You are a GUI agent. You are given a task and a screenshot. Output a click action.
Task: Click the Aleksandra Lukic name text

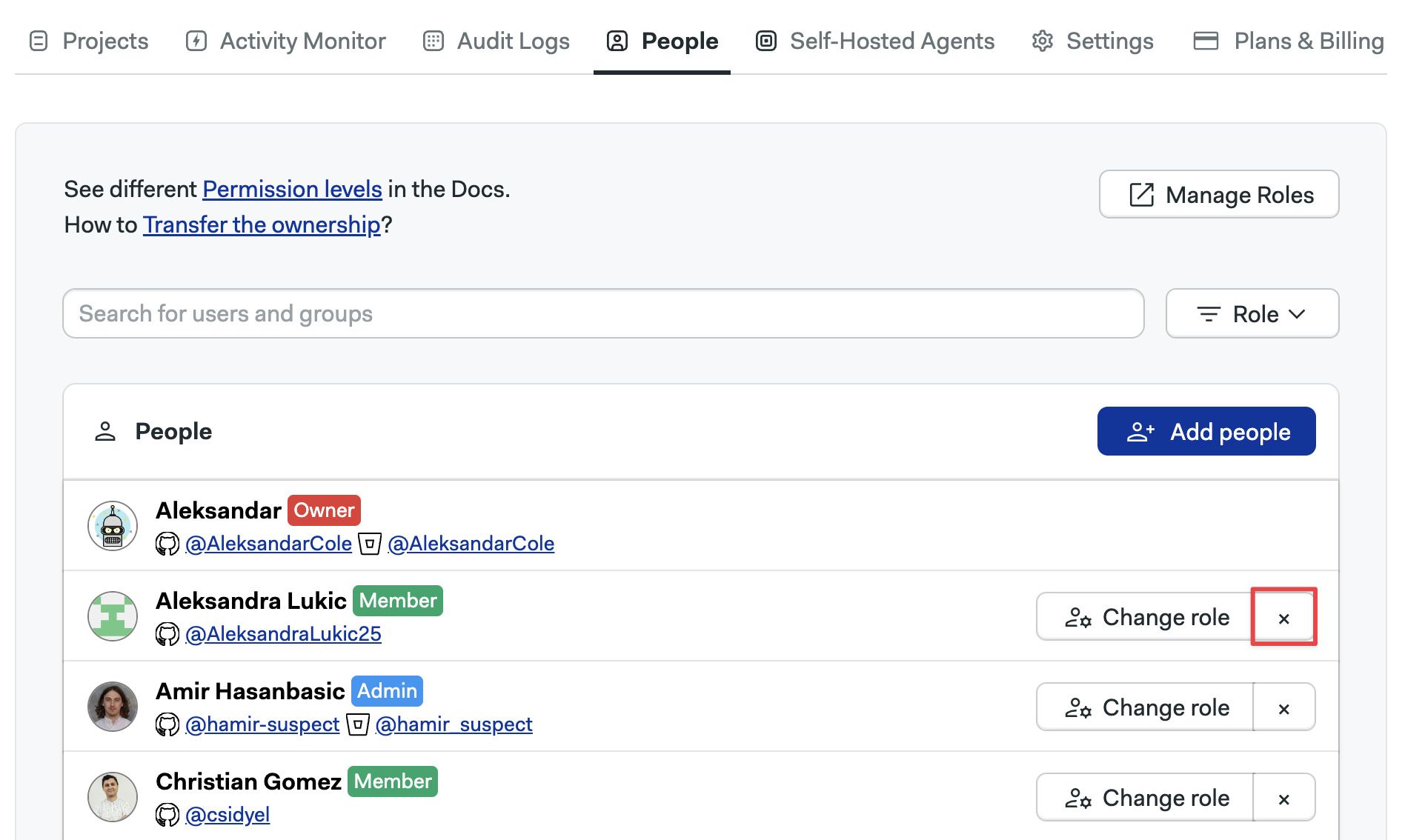click(251, 601)
